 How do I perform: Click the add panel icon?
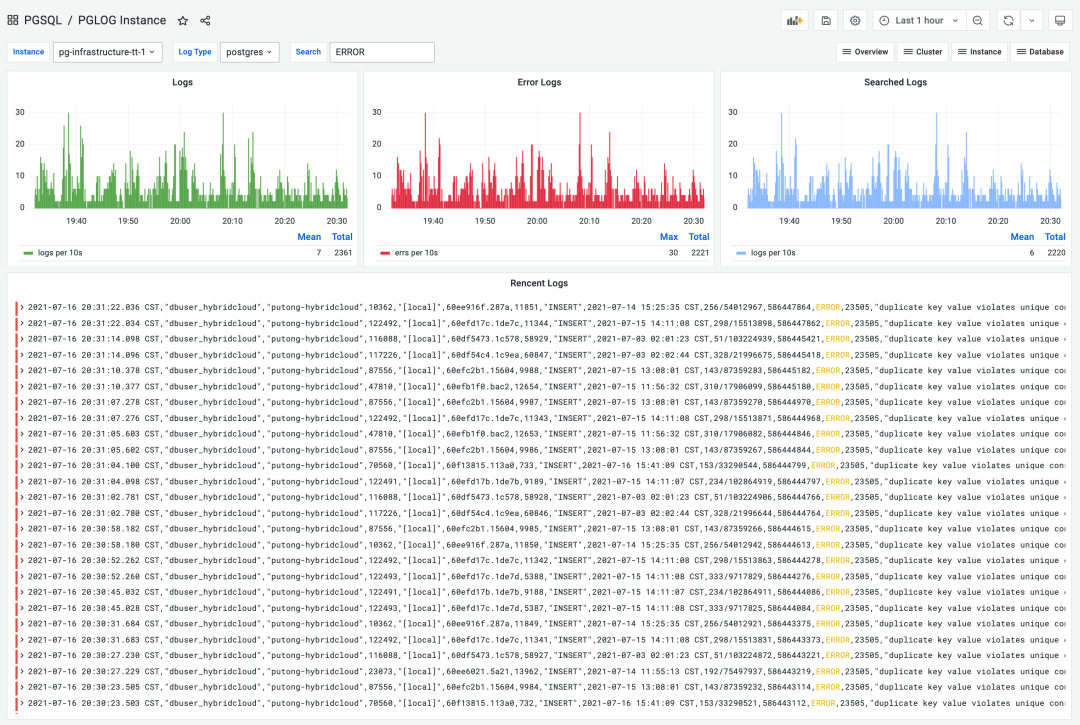coord(794,21)
